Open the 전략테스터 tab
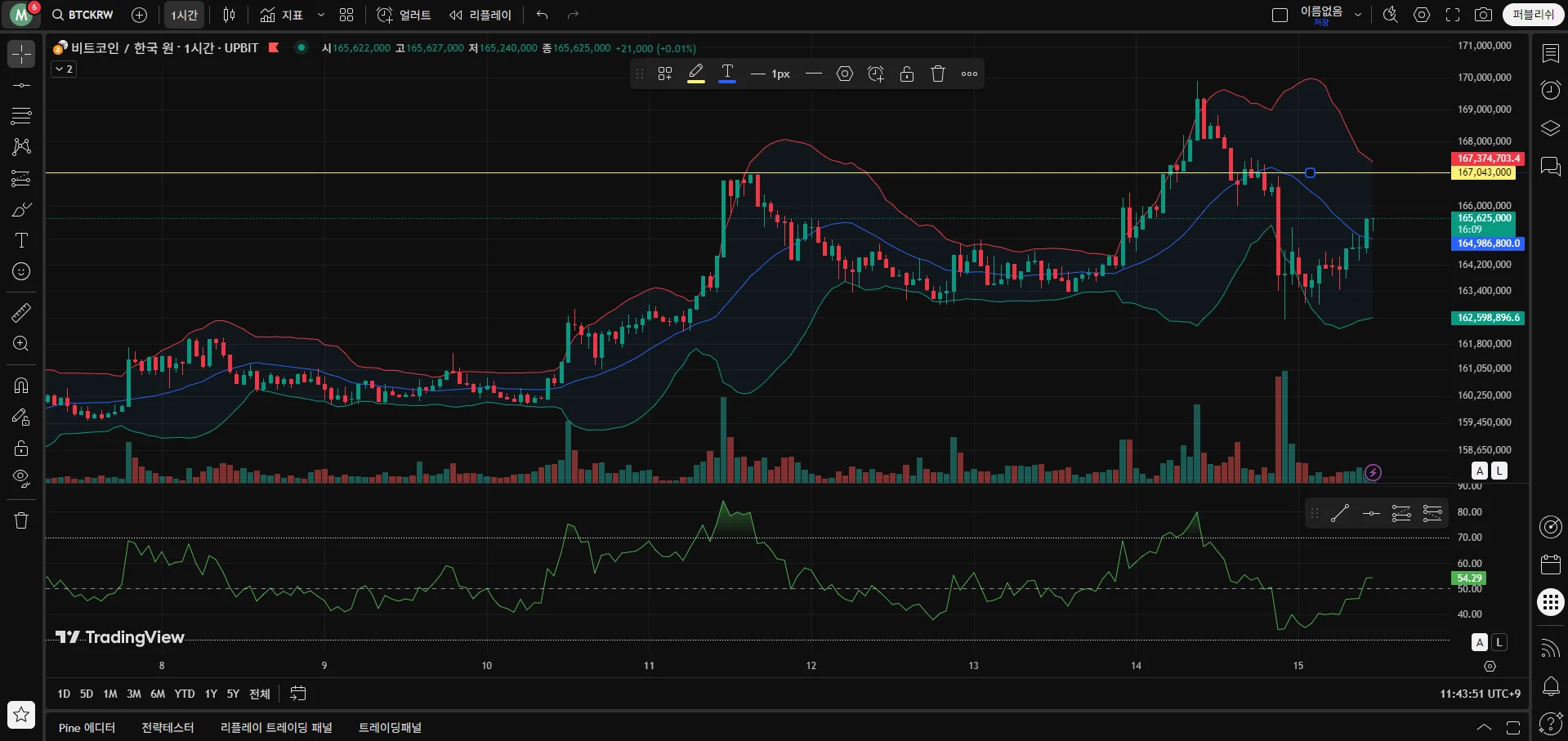 click(168, 727)
